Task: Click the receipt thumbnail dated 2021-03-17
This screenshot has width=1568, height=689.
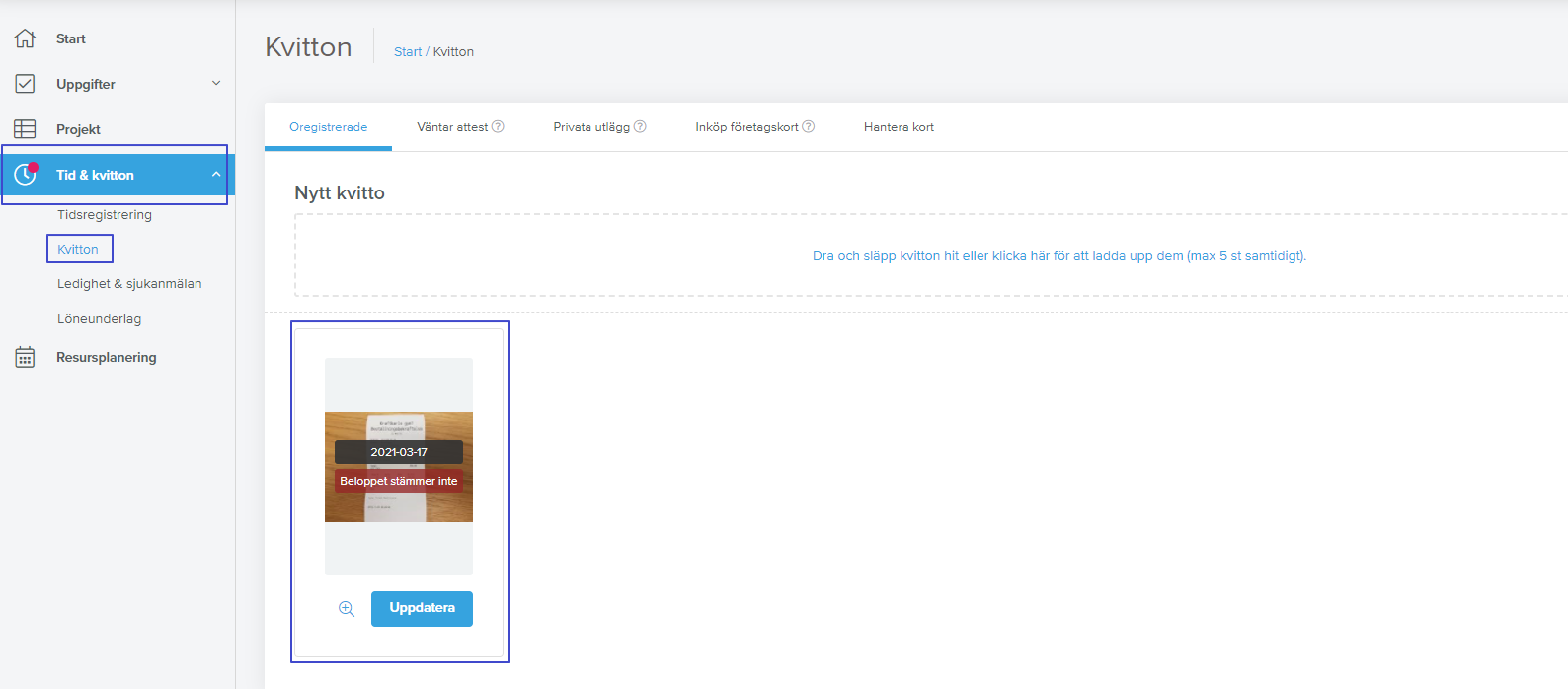Action: click(x=399, y=467)
